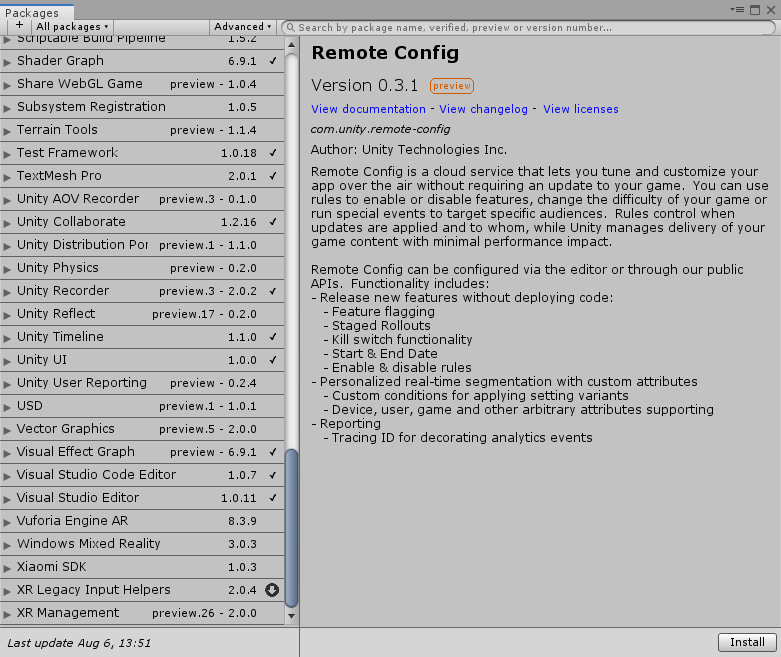
Task: Expand the Share WebGL Game entry
Action: [7, 85]
